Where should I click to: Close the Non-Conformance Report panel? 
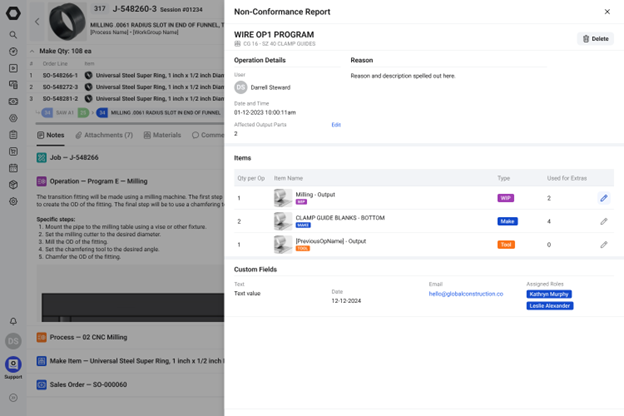point(607,12)
